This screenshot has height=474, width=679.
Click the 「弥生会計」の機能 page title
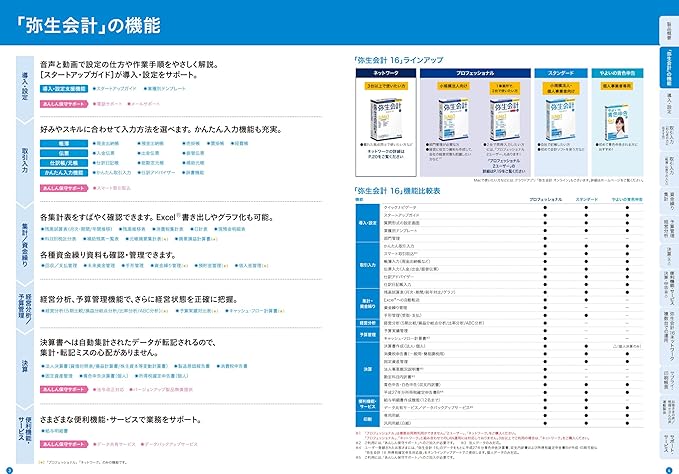click(87, 26)
